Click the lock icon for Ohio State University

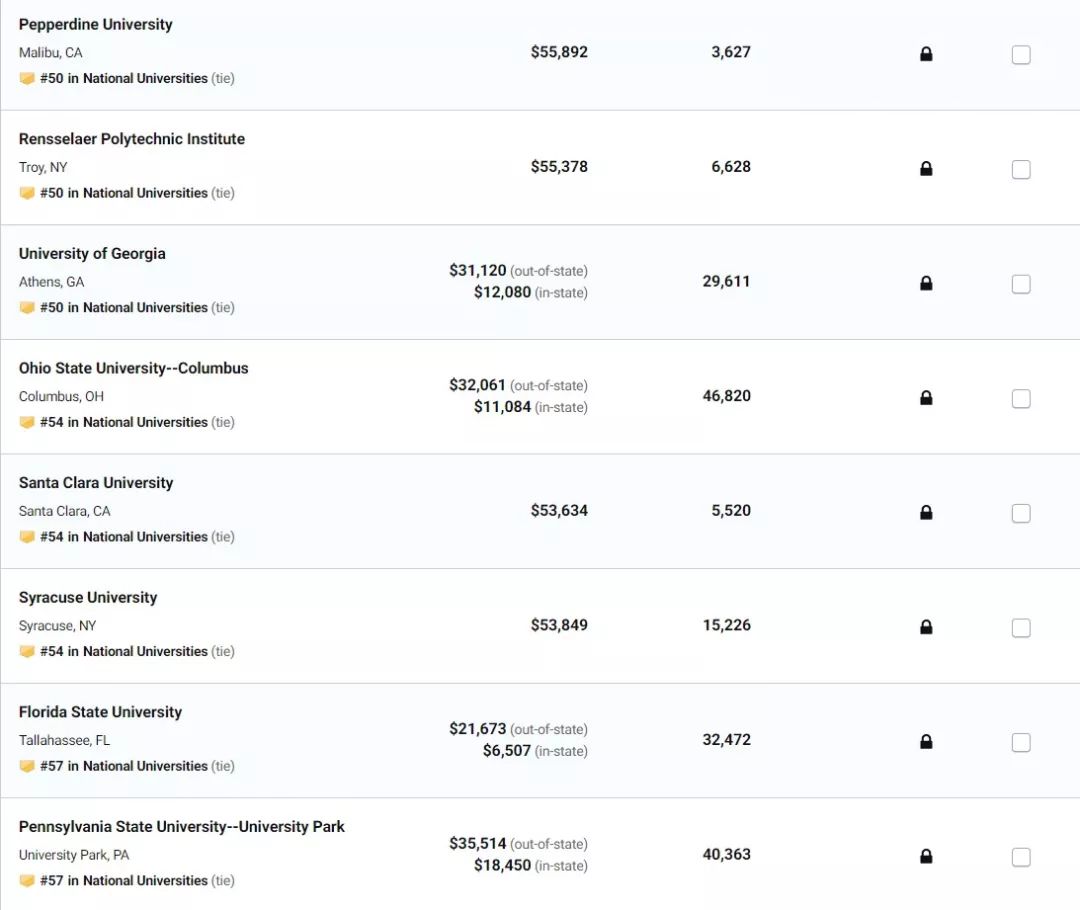(926, 397)
